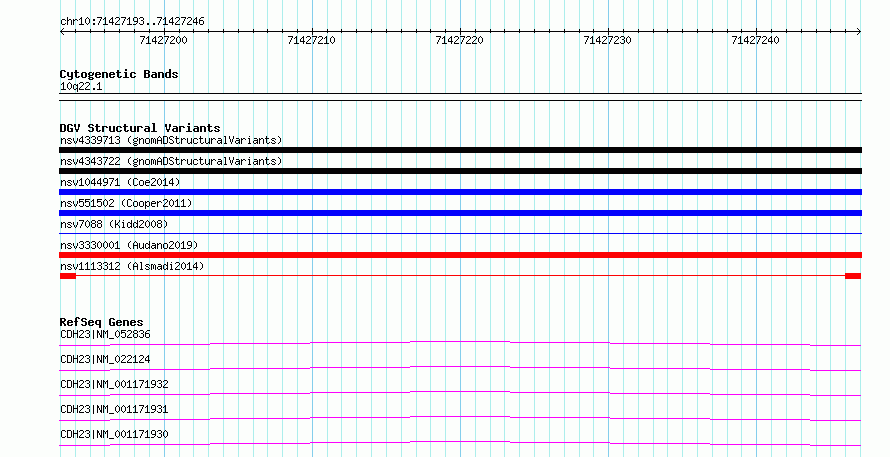Screen dimensions: 890x457
Task: Open transcript CDH23|NM_001171930
Action: (x=114, y=434)
